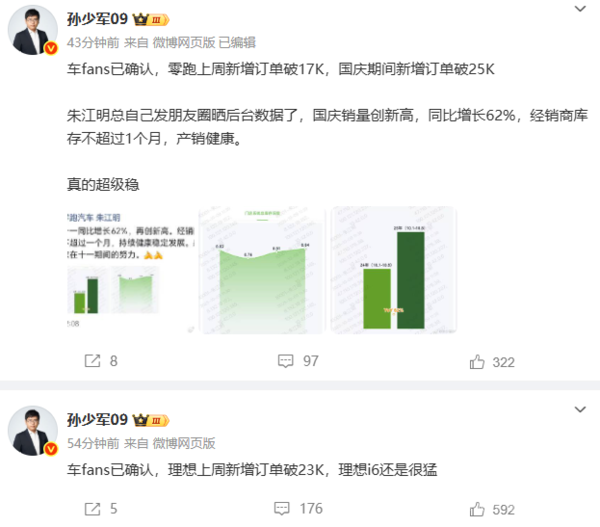Click crown membership badge on second post
This screenshot has width=600, height=527.
(151, 420)
